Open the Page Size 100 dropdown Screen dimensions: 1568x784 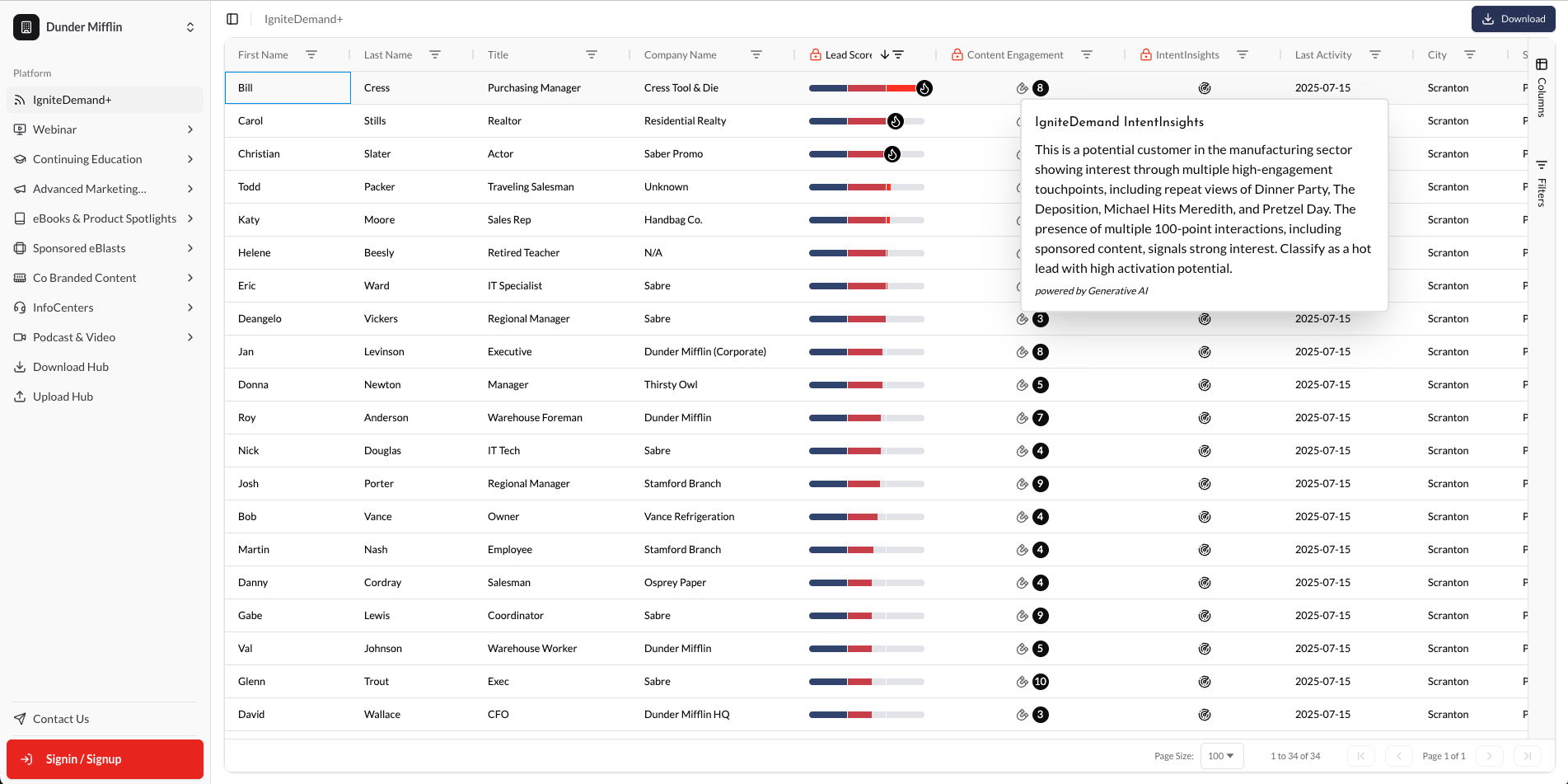1221,756
